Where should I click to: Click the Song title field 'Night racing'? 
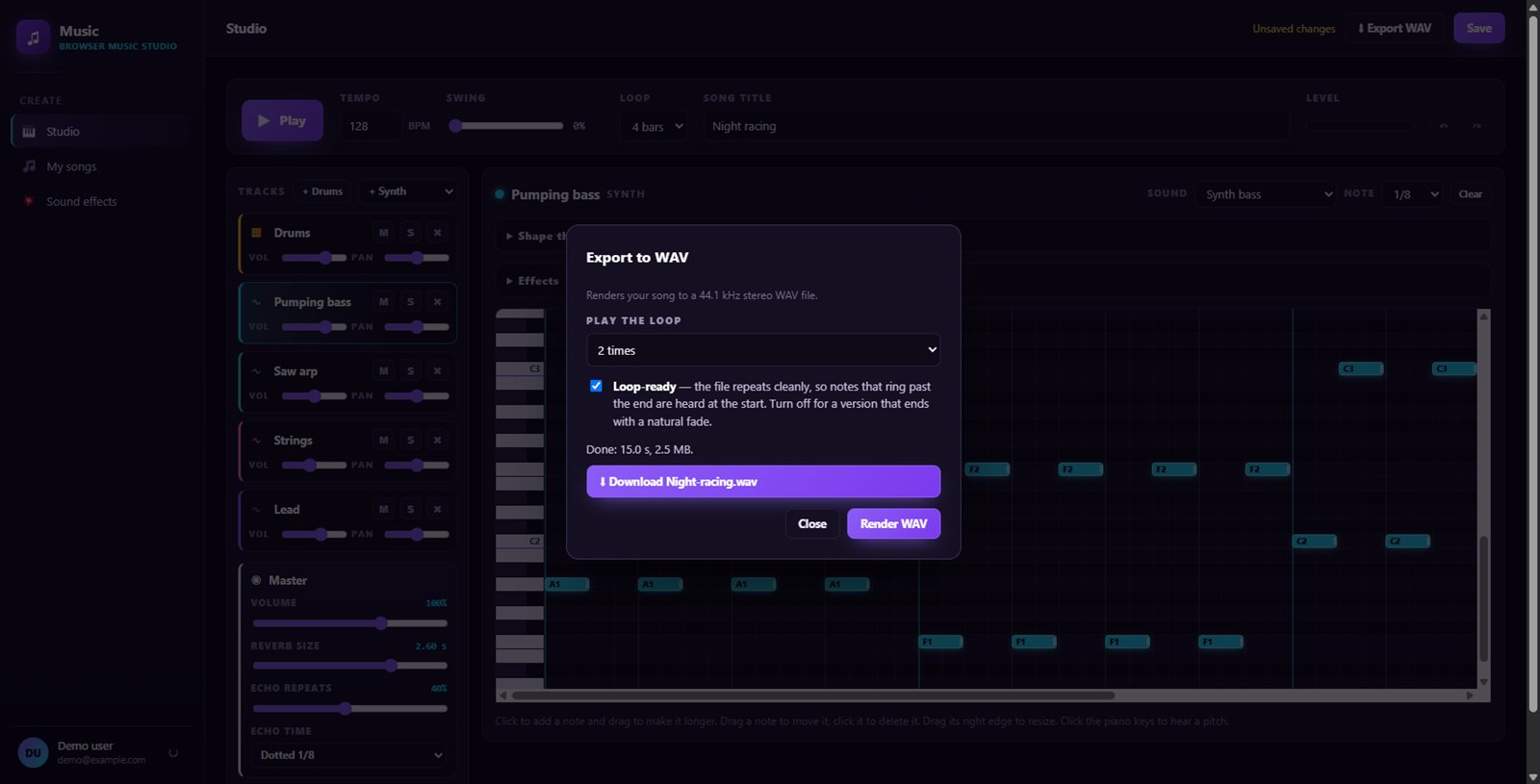[996, 126]
